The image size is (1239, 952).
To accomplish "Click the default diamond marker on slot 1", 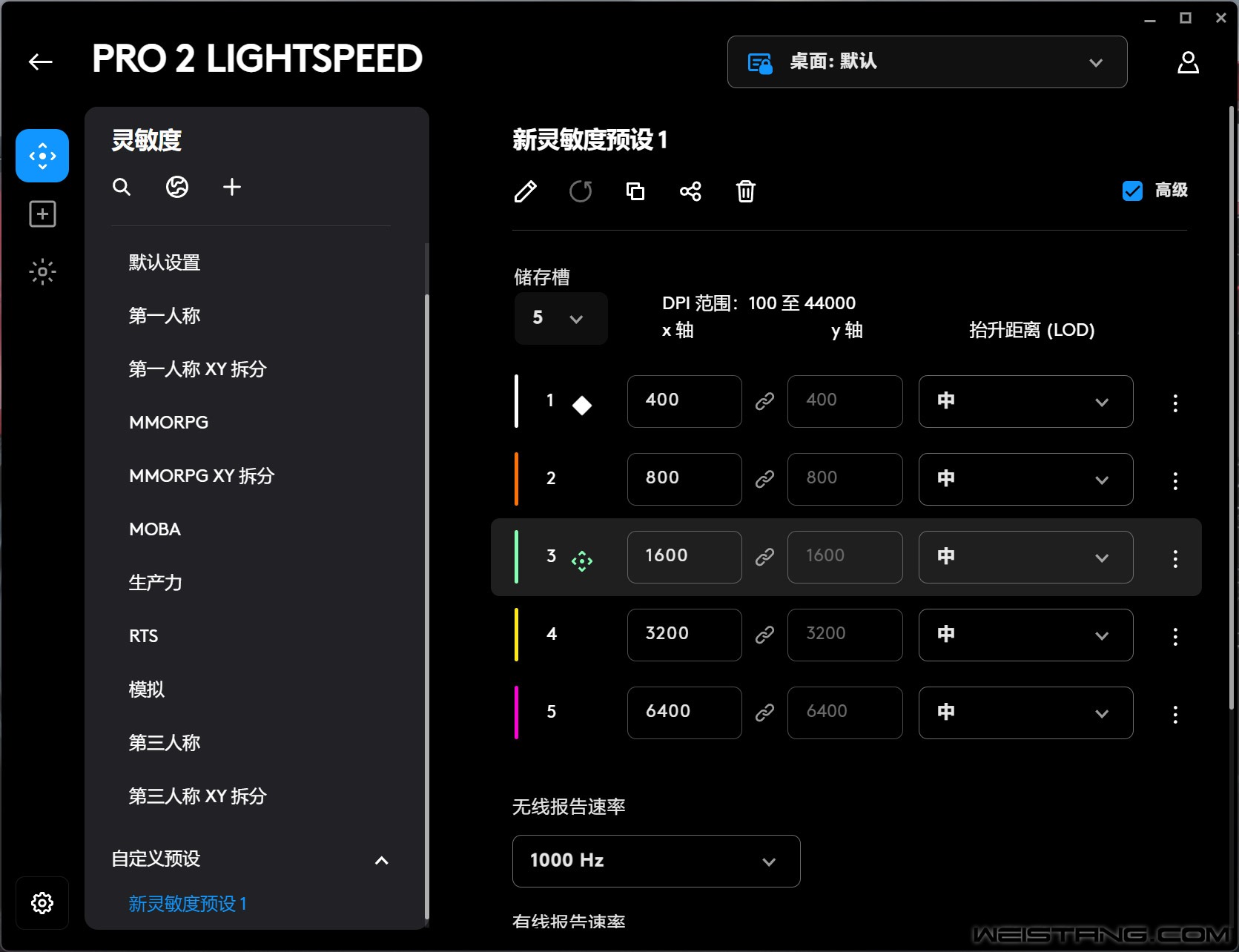I will (x=582, y=405).
